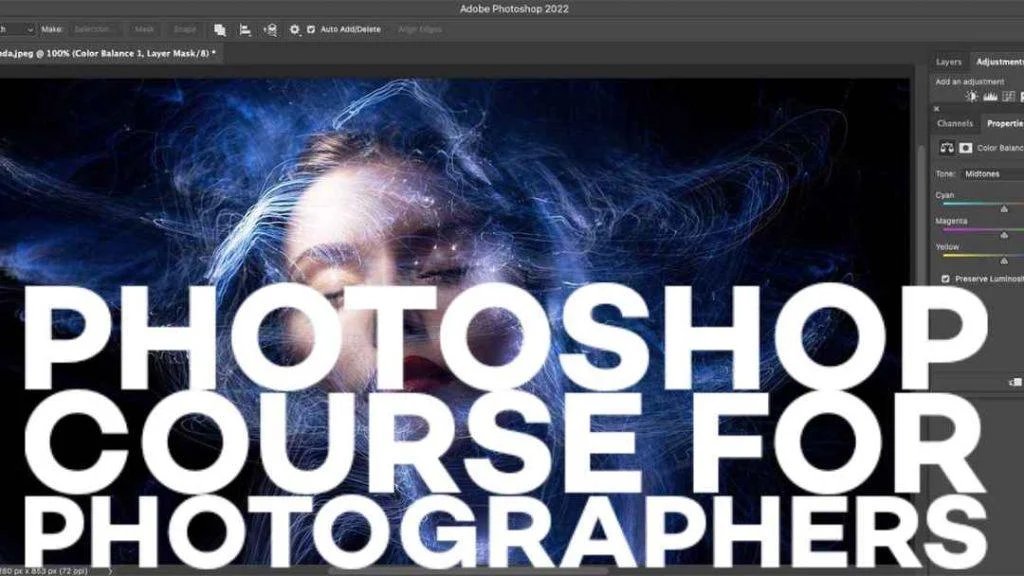Image resolution: width=1024 pixels, height=576 pixels.
Task: Toggle the Auto Add/Delete checkbox
Action: coord(311,29)
